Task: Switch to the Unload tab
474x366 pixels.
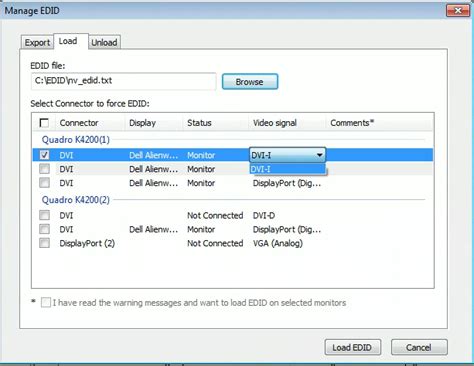Action: 104,43
